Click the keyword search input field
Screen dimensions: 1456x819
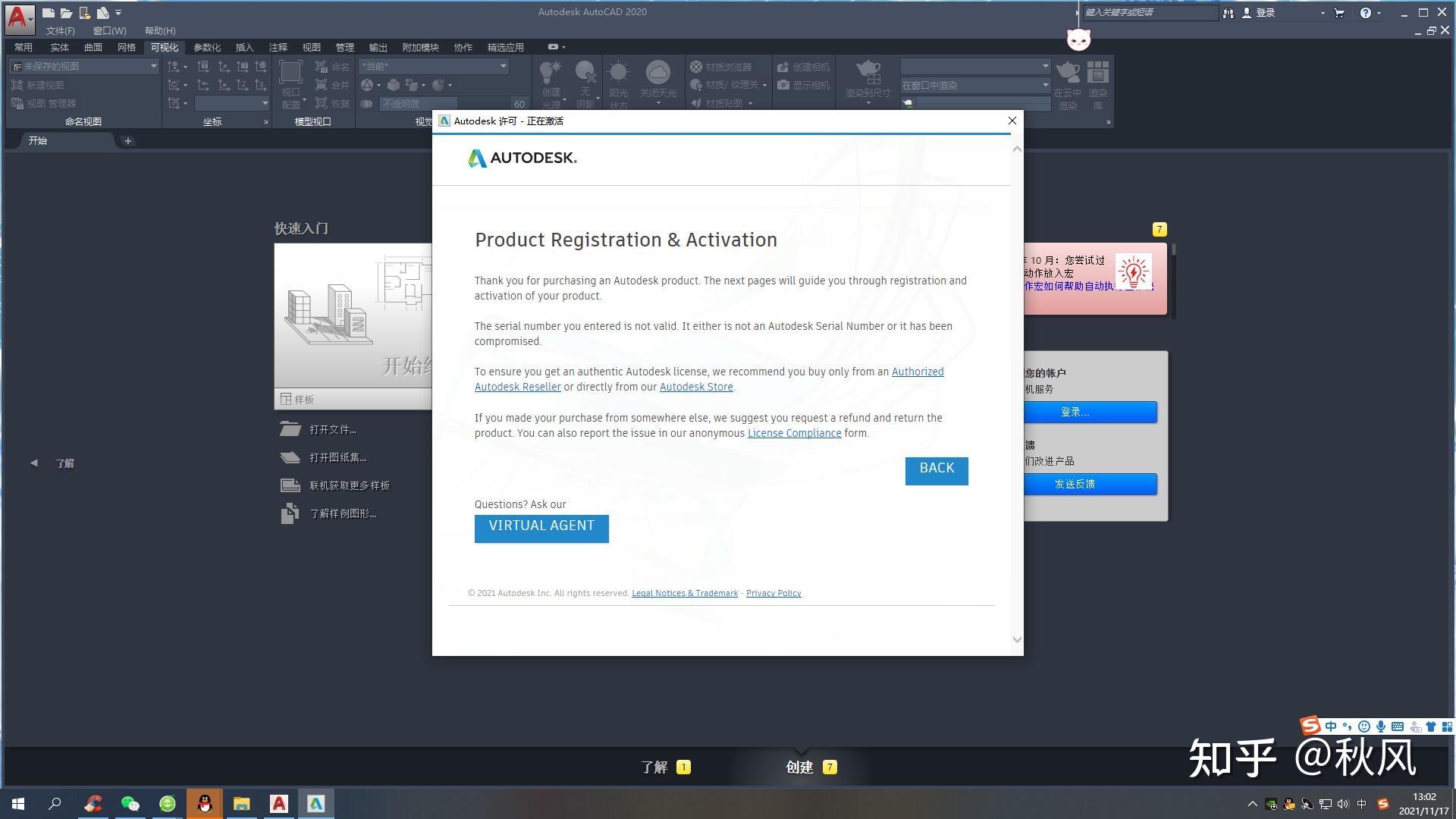pos(1149,13)
